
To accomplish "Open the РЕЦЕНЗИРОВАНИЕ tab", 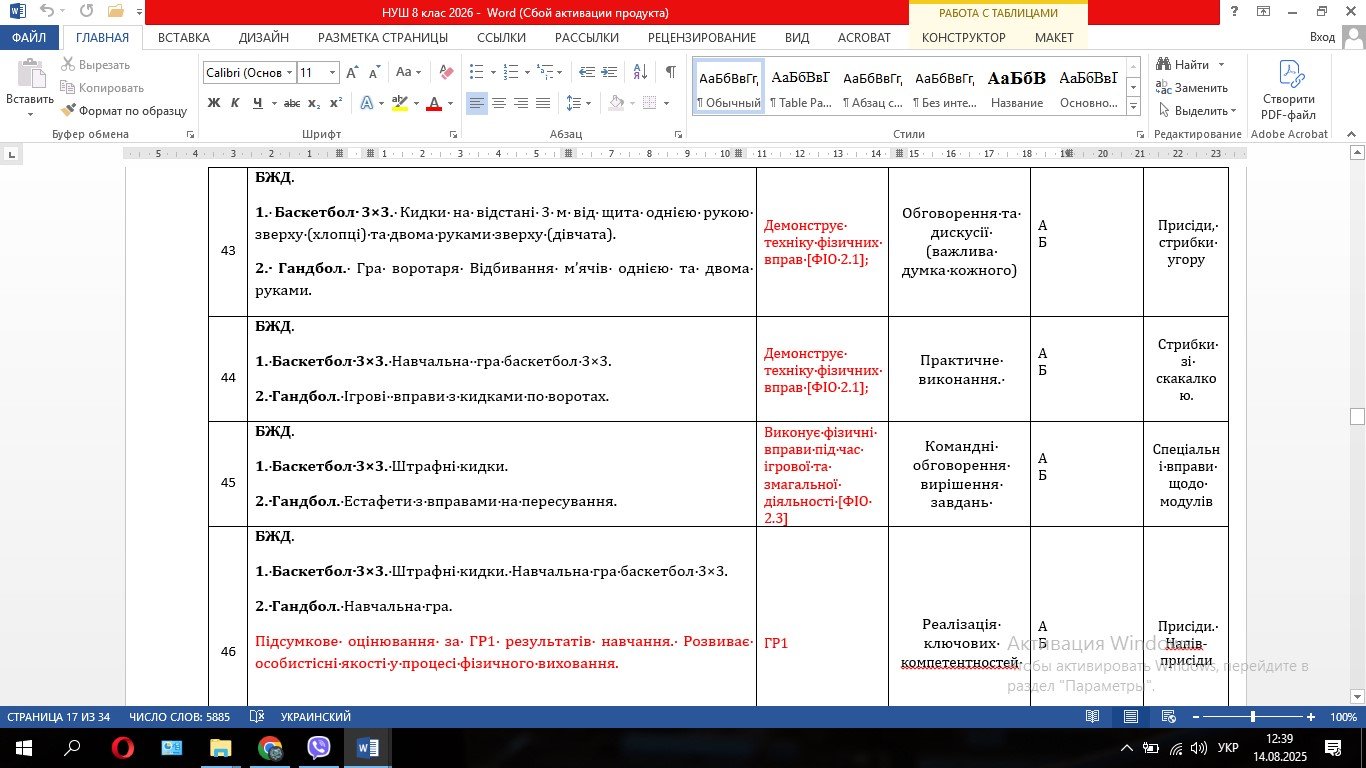I will pos(701,37).
